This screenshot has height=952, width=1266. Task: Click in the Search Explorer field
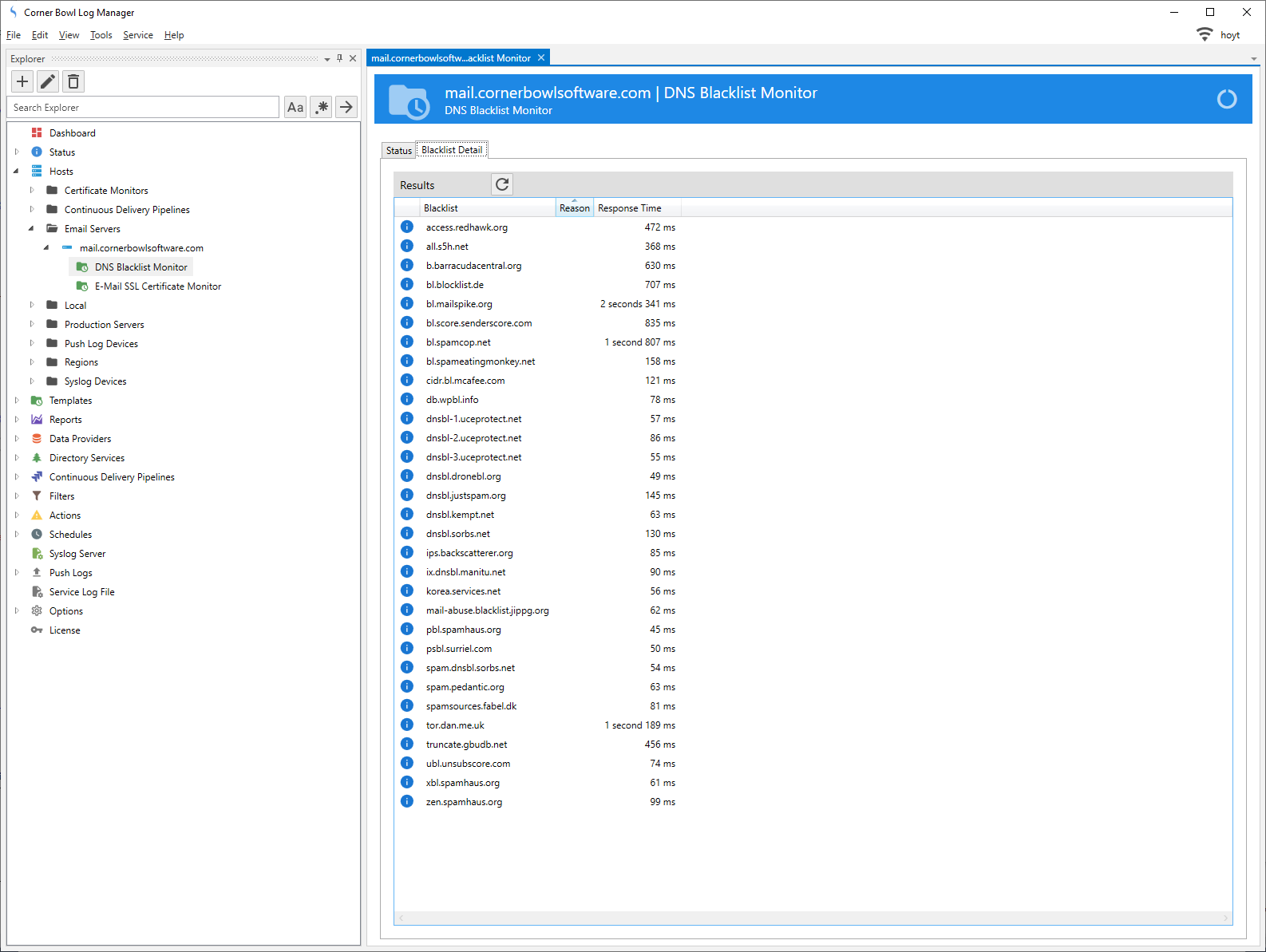[144, 107]
